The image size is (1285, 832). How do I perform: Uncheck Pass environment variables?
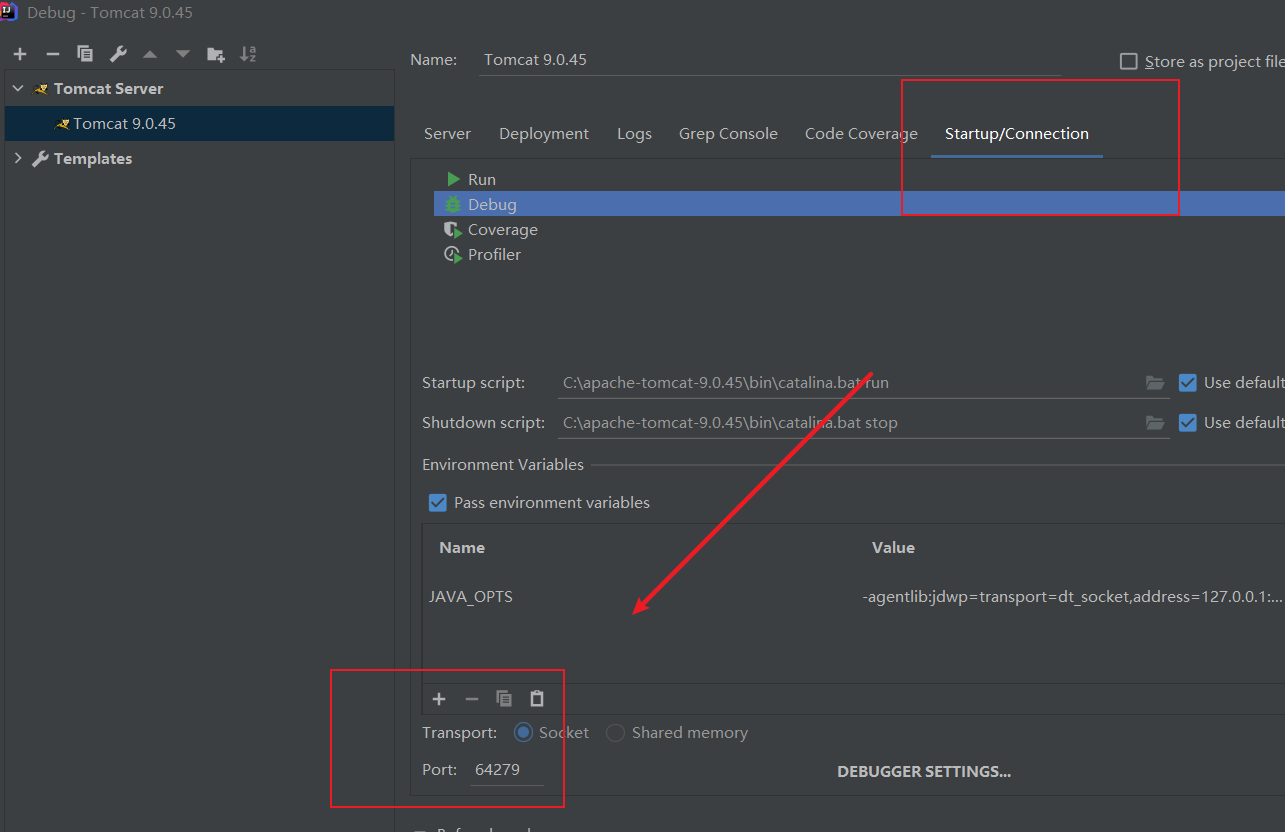point(437,503)
